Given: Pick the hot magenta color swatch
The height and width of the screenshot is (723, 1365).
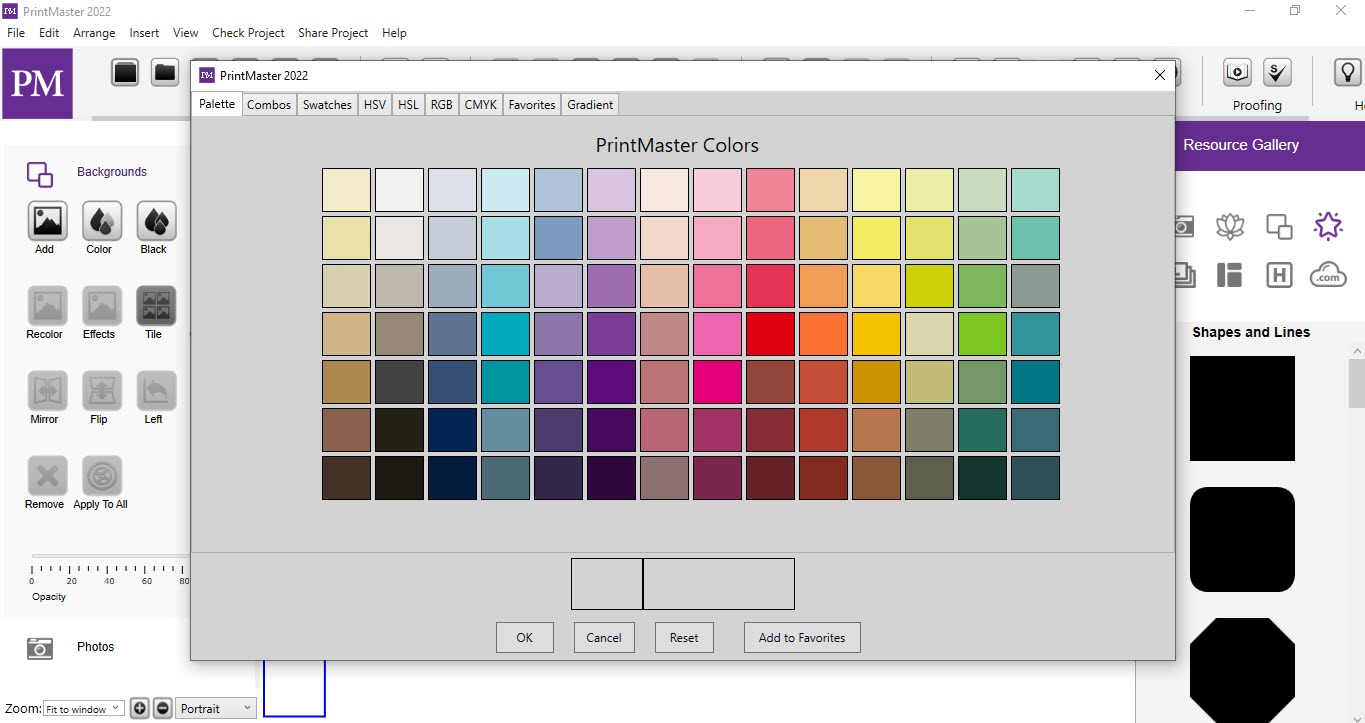Looking at the screenshot, I should click(x=717, y=382).
